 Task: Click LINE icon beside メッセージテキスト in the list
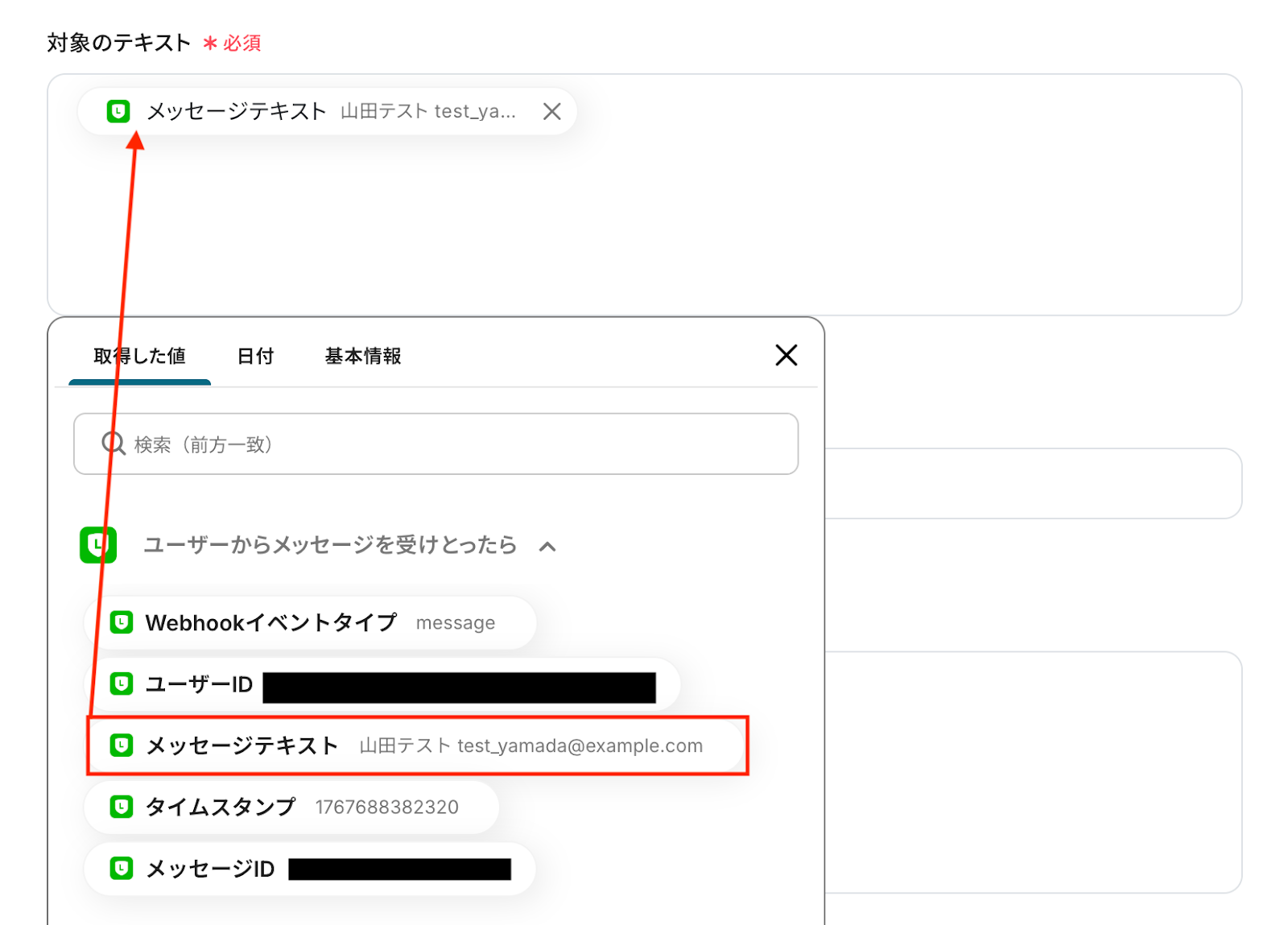[122, 745]
